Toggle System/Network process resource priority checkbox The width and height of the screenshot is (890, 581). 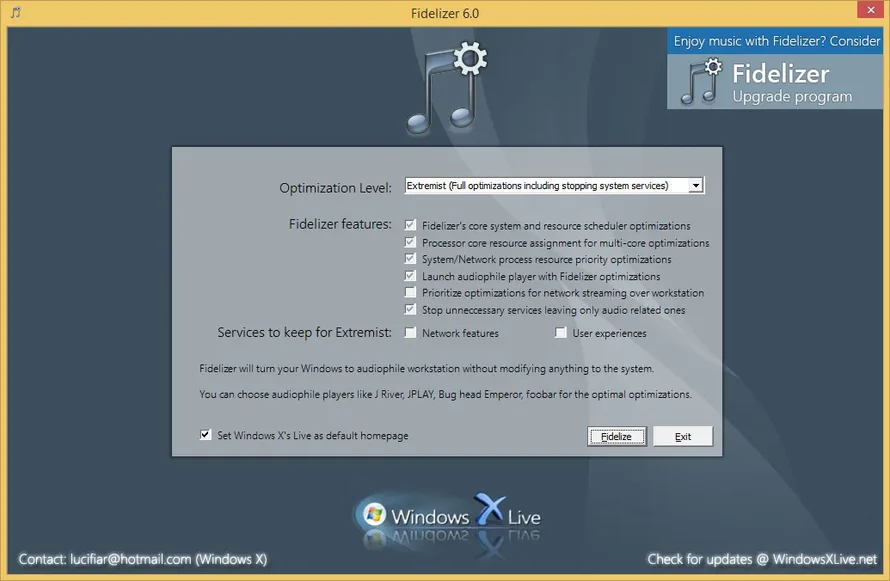coord(410,259)
